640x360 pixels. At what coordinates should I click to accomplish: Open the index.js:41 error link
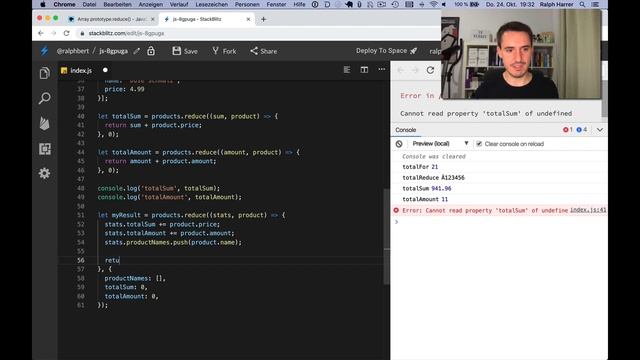pyautogui.click(x=588, y=210)
